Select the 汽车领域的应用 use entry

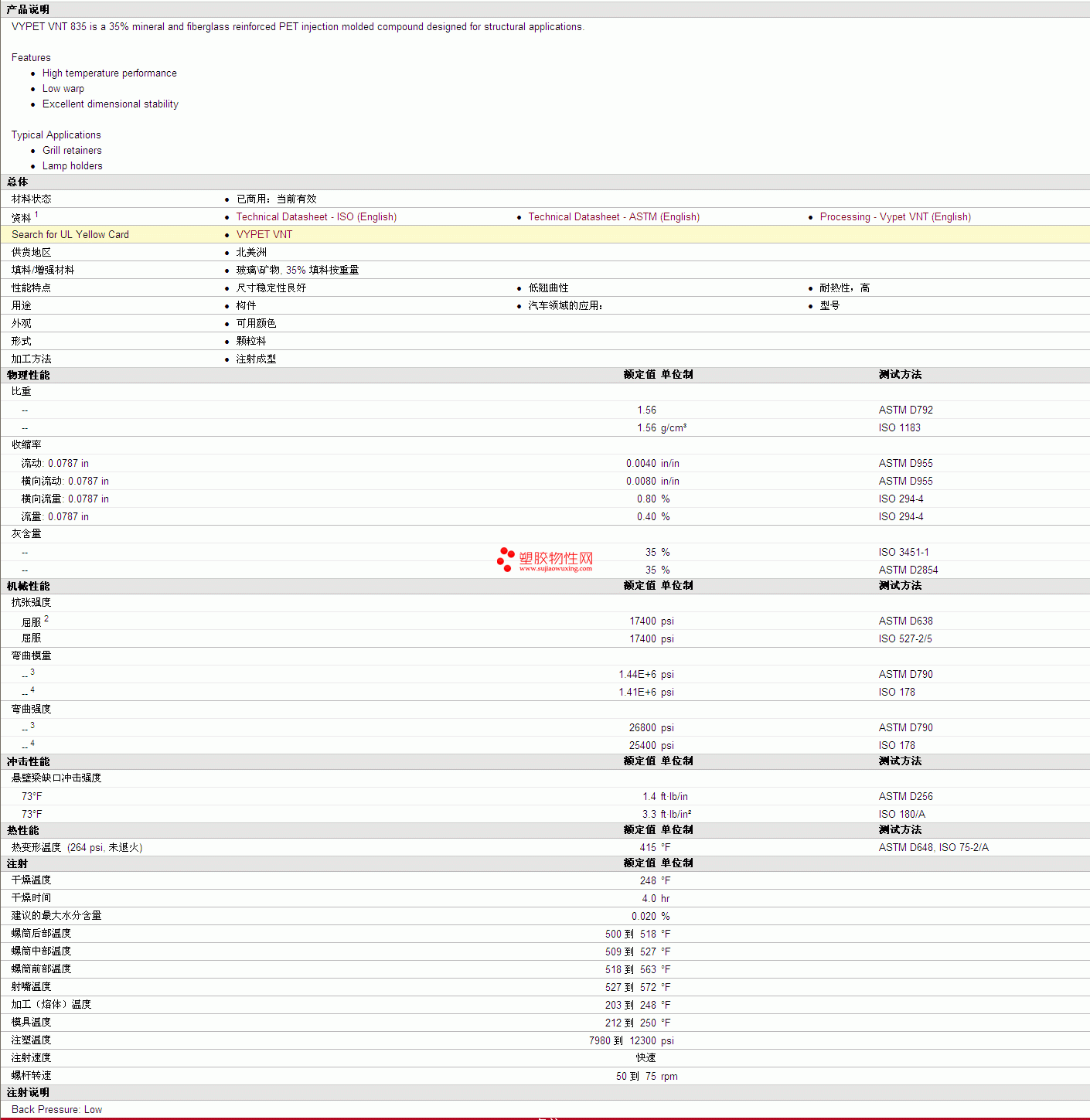[566, 306]
